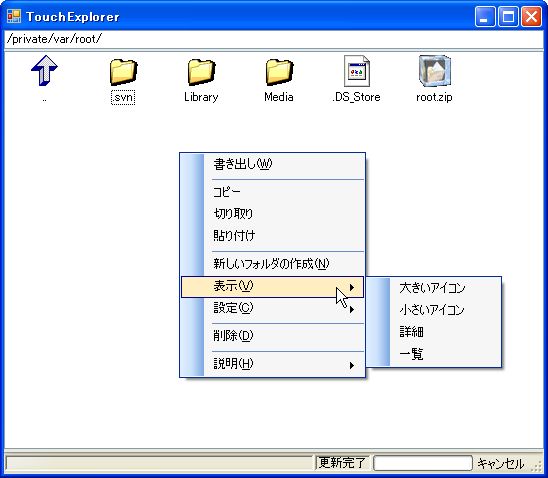Expand the 説明(H) submenu arrow
Image resolution: width=548 pixels, height=478 pixels.
pos(352,365)
